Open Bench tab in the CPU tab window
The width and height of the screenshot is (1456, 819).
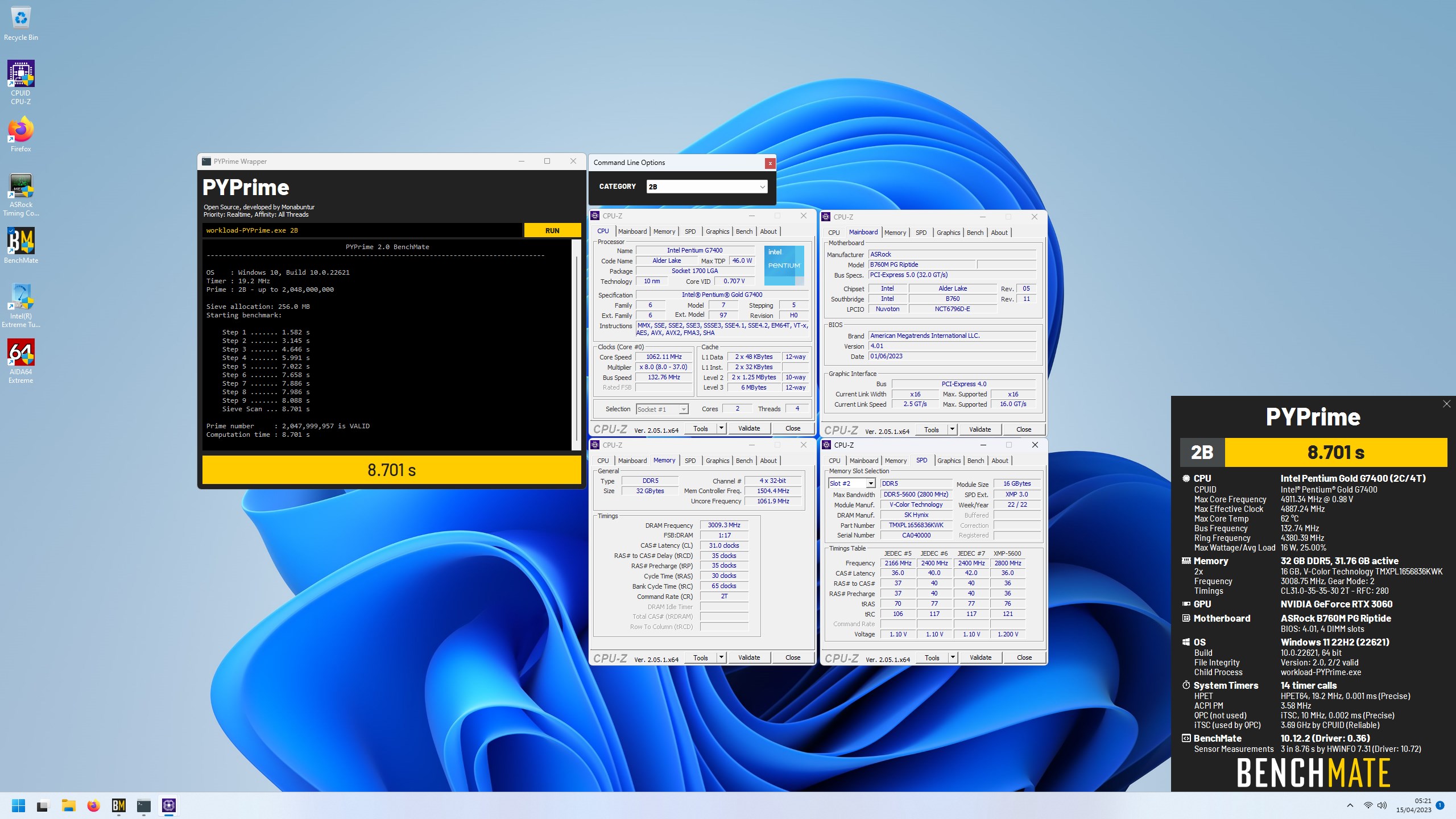coord(744,231)
